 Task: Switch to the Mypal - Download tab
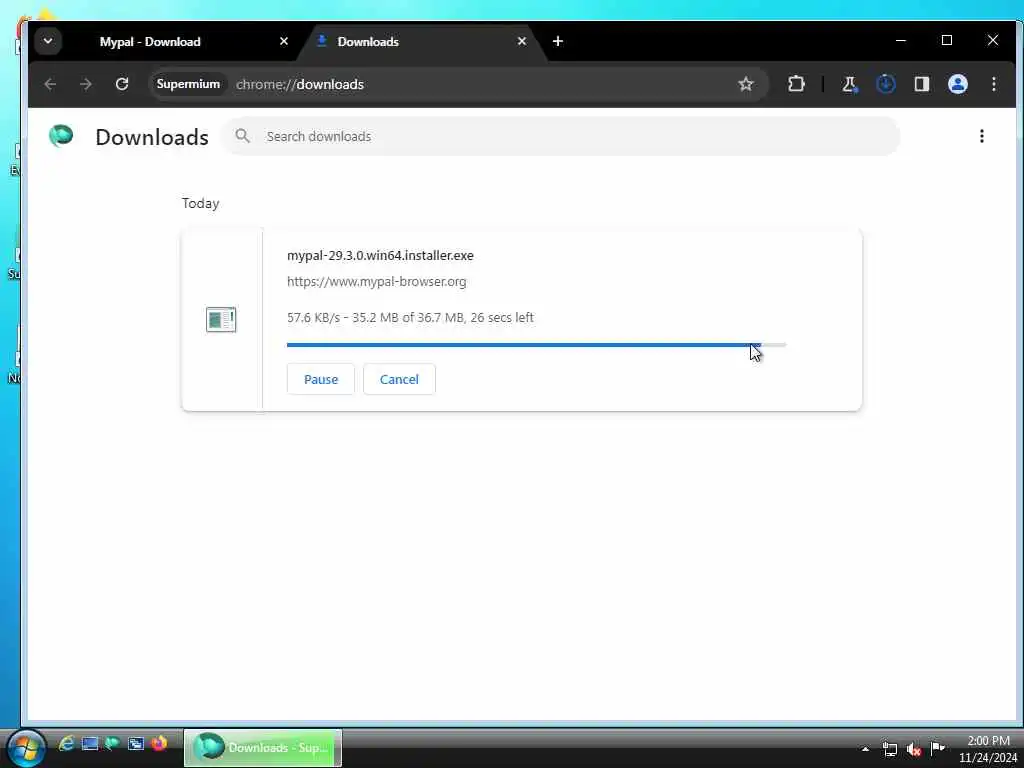point(150,42)
